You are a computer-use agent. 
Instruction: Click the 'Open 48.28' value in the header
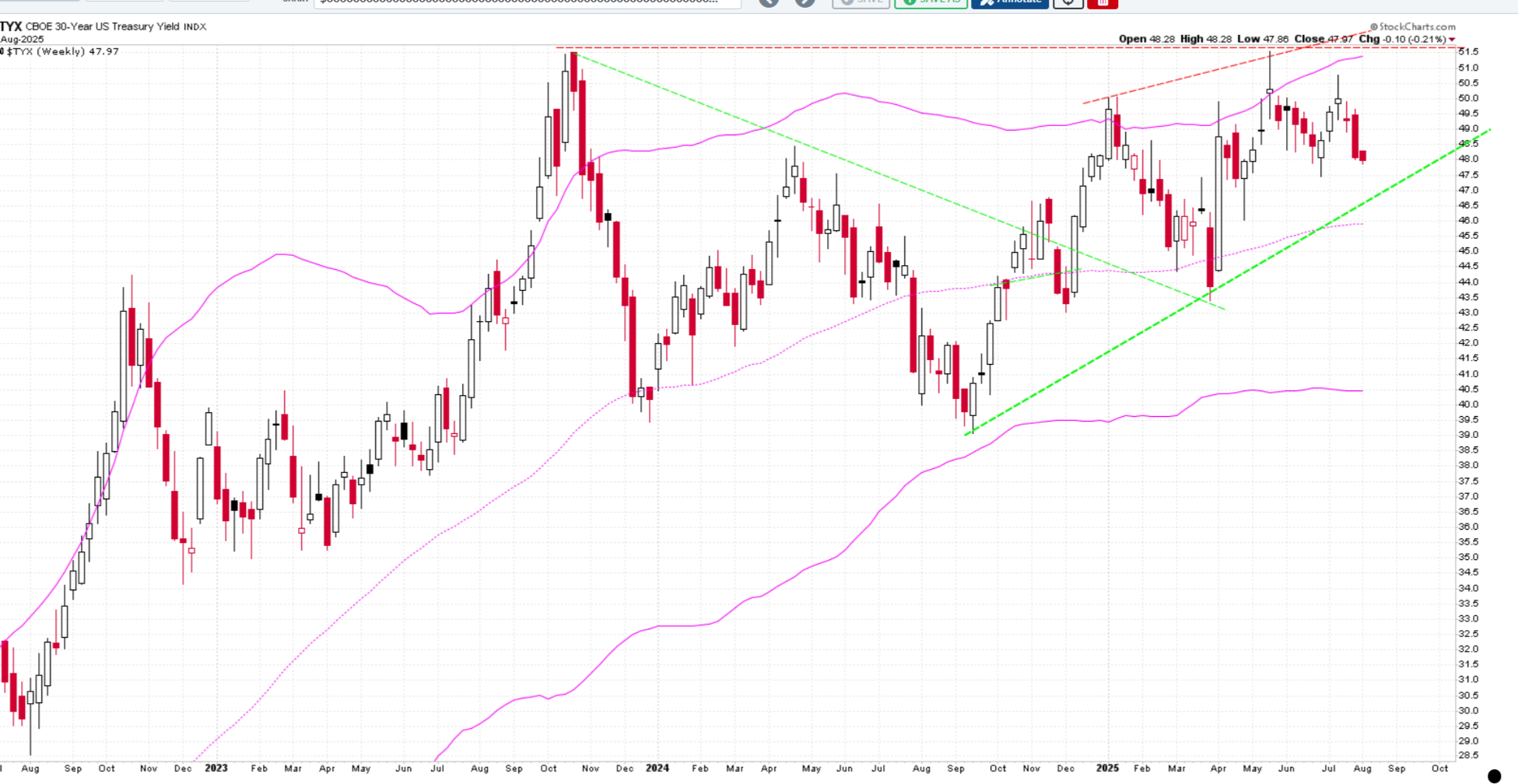tap(1147, 39)
